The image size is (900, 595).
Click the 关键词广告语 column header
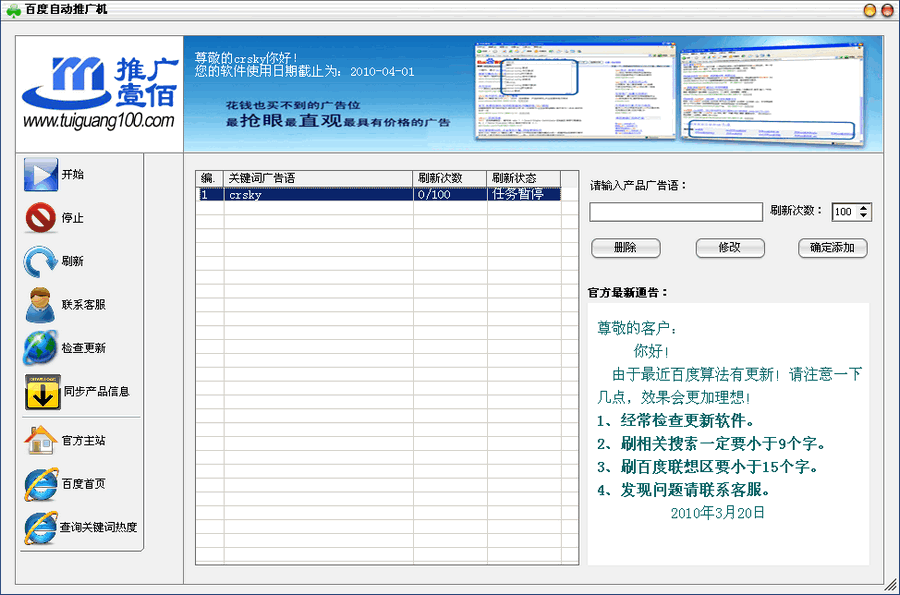(x=318, y=178)
